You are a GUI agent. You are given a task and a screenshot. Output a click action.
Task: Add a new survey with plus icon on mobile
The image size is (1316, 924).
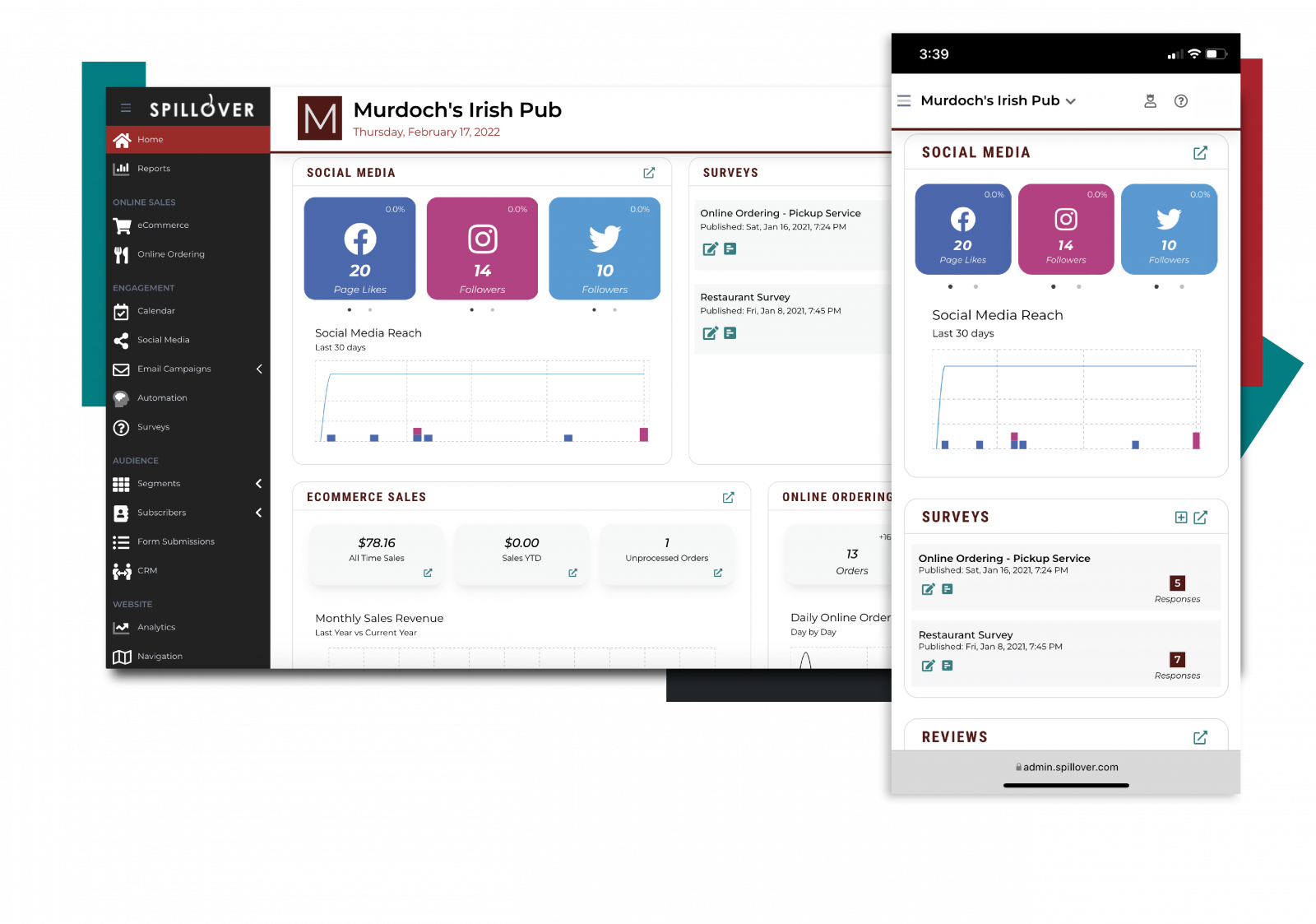click(1181, 518)
